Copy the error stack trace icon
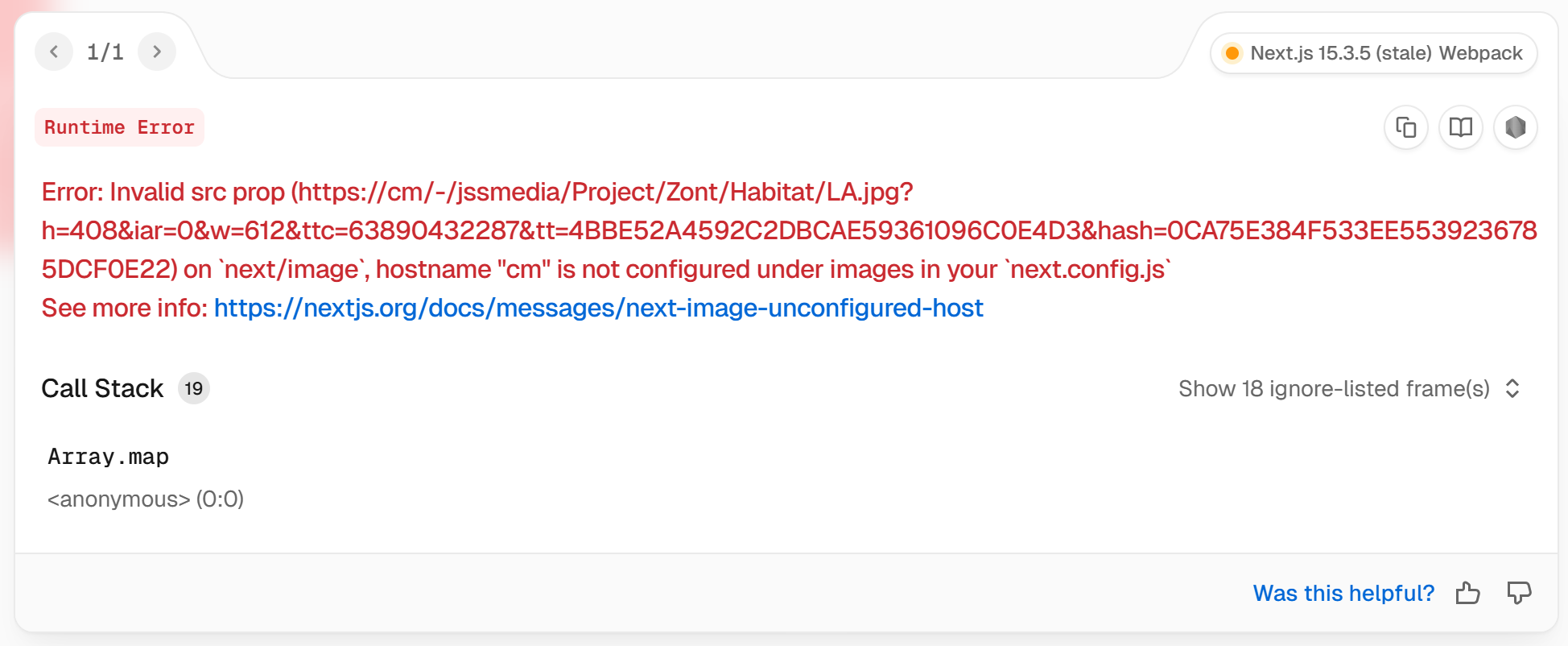Image resolution: width=1568 pixels, height=646 pixels. point(1406,127)
